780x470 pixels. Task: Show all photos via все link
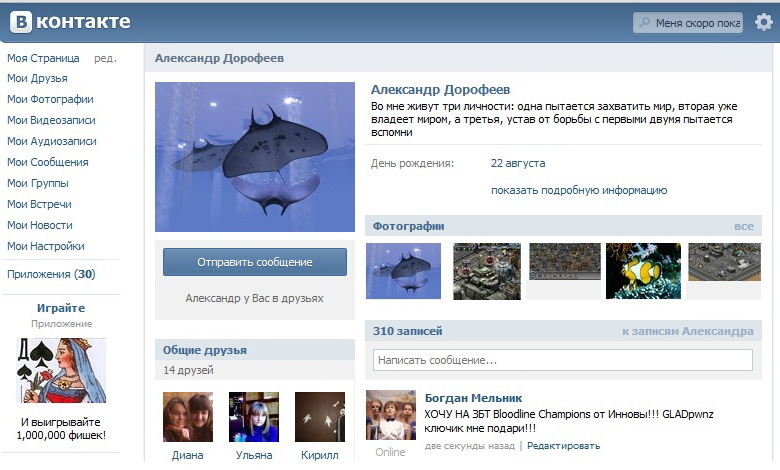744,226
